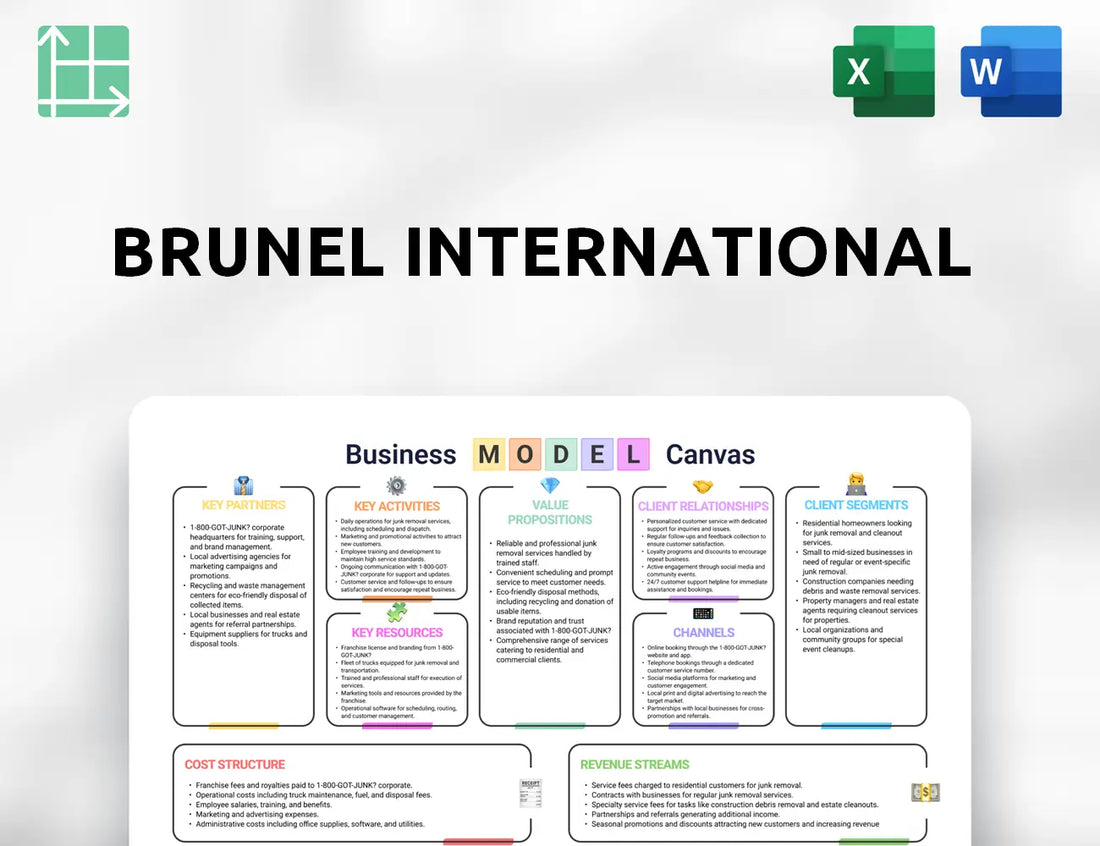Screen dimensions: 1100x846
Task: Click the diamond icon above Value Propositions
Action: click(x=550, y=485)
